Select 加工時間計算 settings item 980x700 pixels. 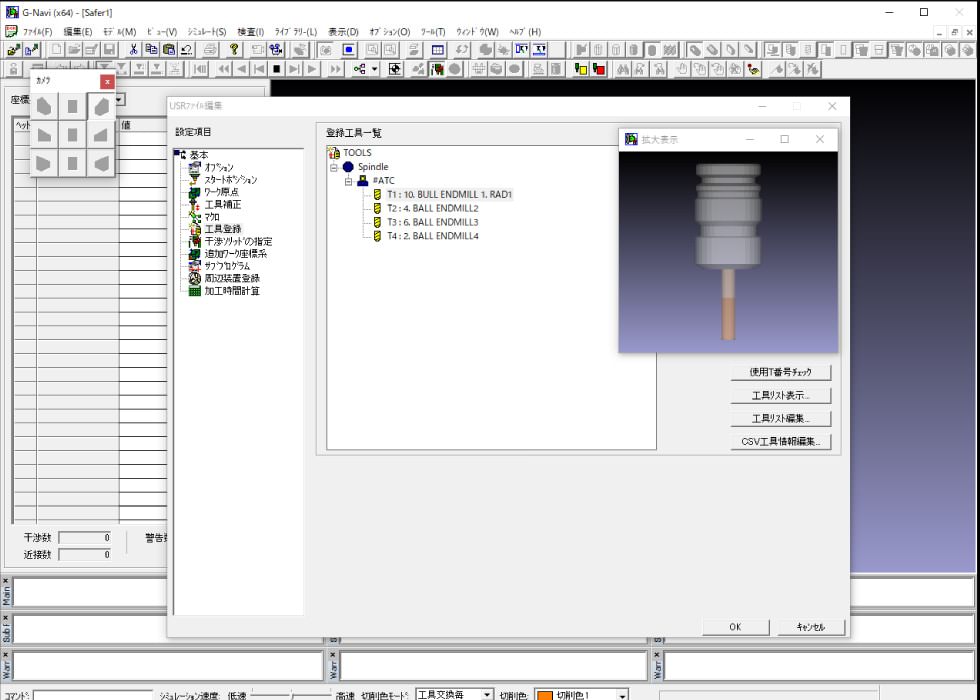pyautogui.click(x=232, y=291)
